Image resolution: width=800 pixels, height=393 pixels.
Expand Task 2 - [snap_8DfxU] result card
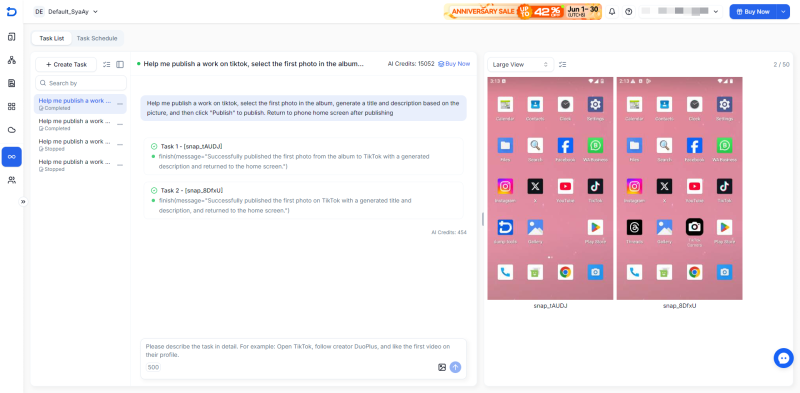(303, 200)
